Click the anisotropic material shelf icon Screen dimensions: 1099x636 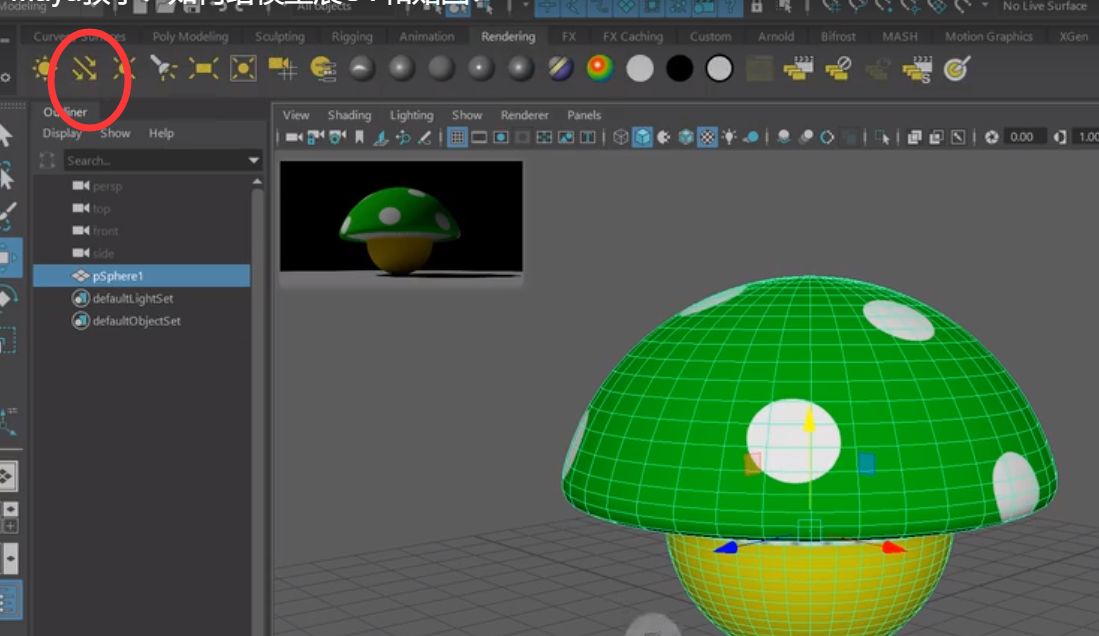point(362,69)
